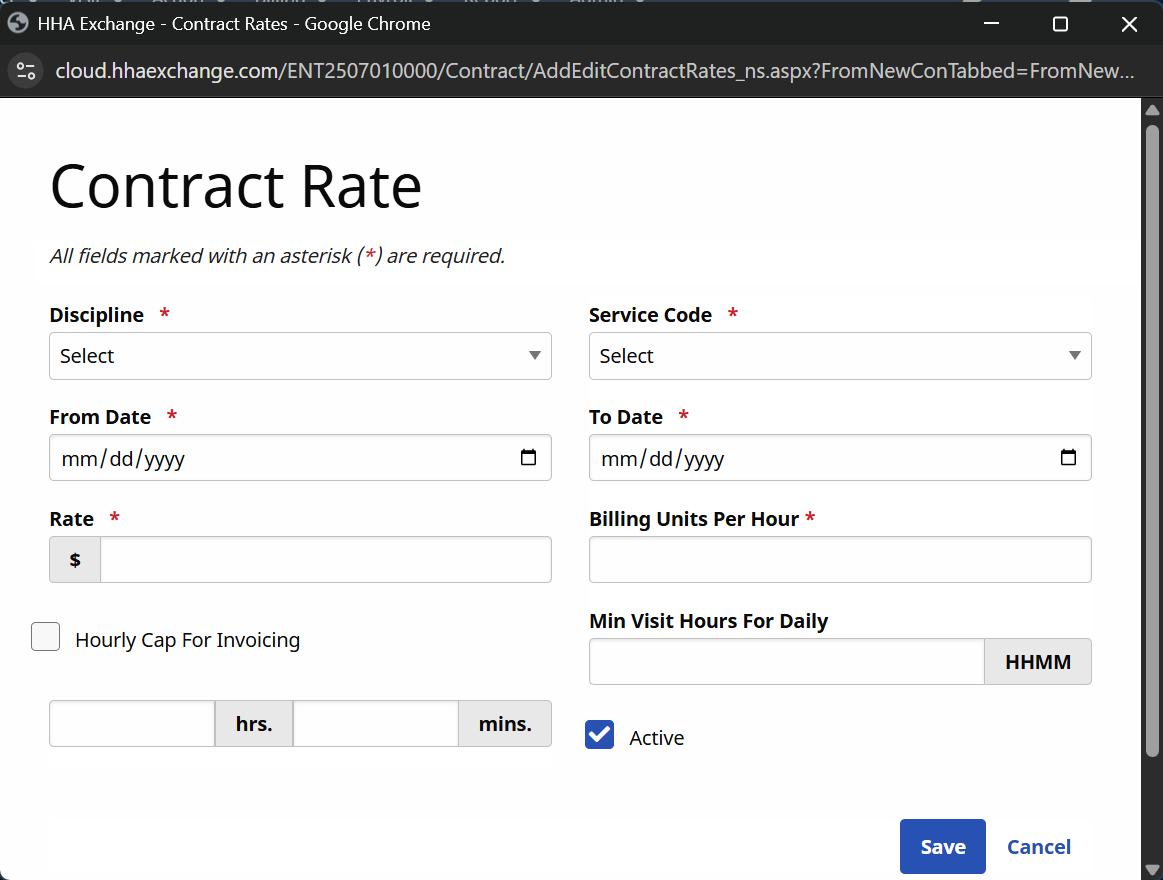Open the To Date calendar picker icon

[1068, 458]
